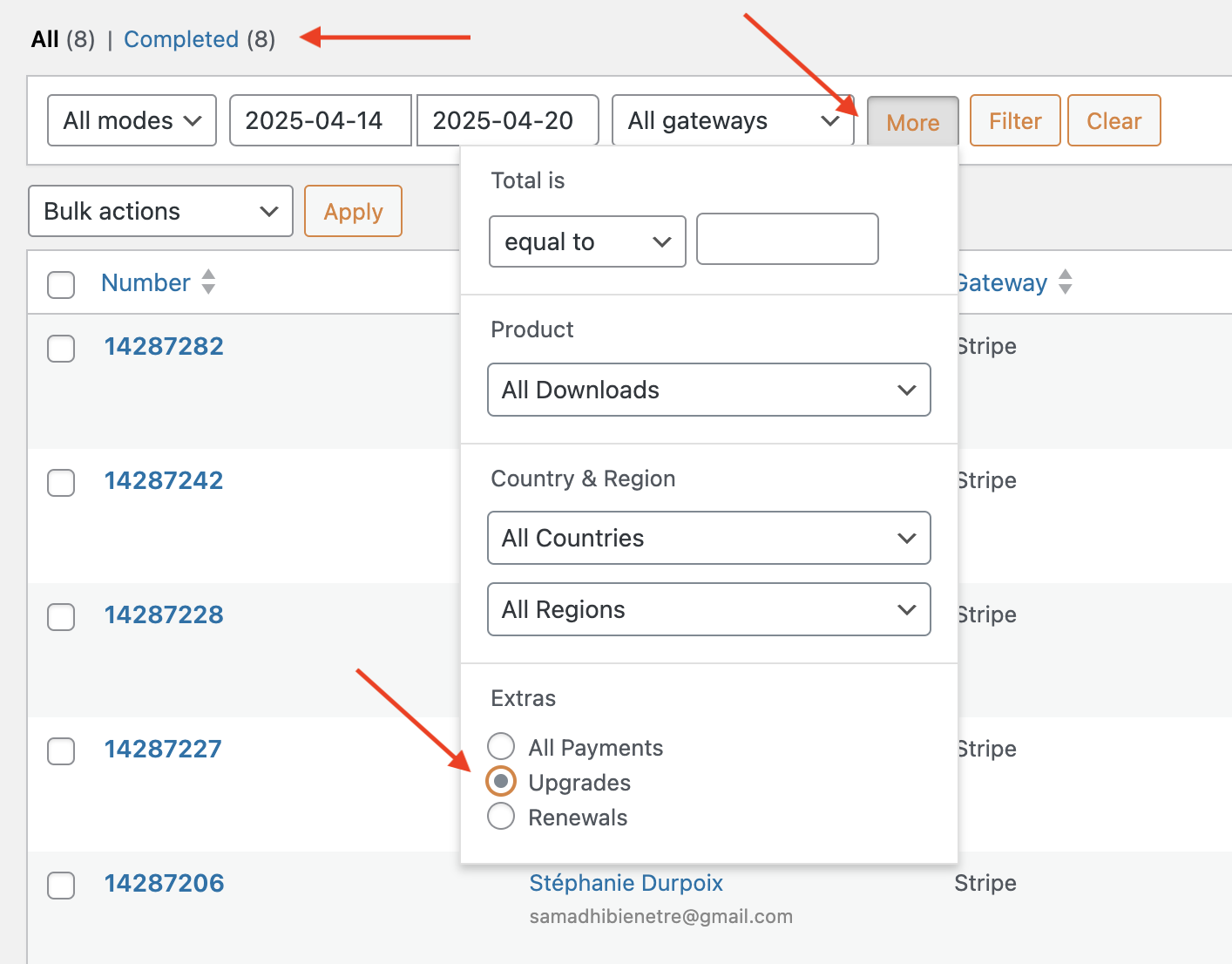The image size is (1232, 964).
Task: Open the All modes dropdown
Action: [132, 120]
